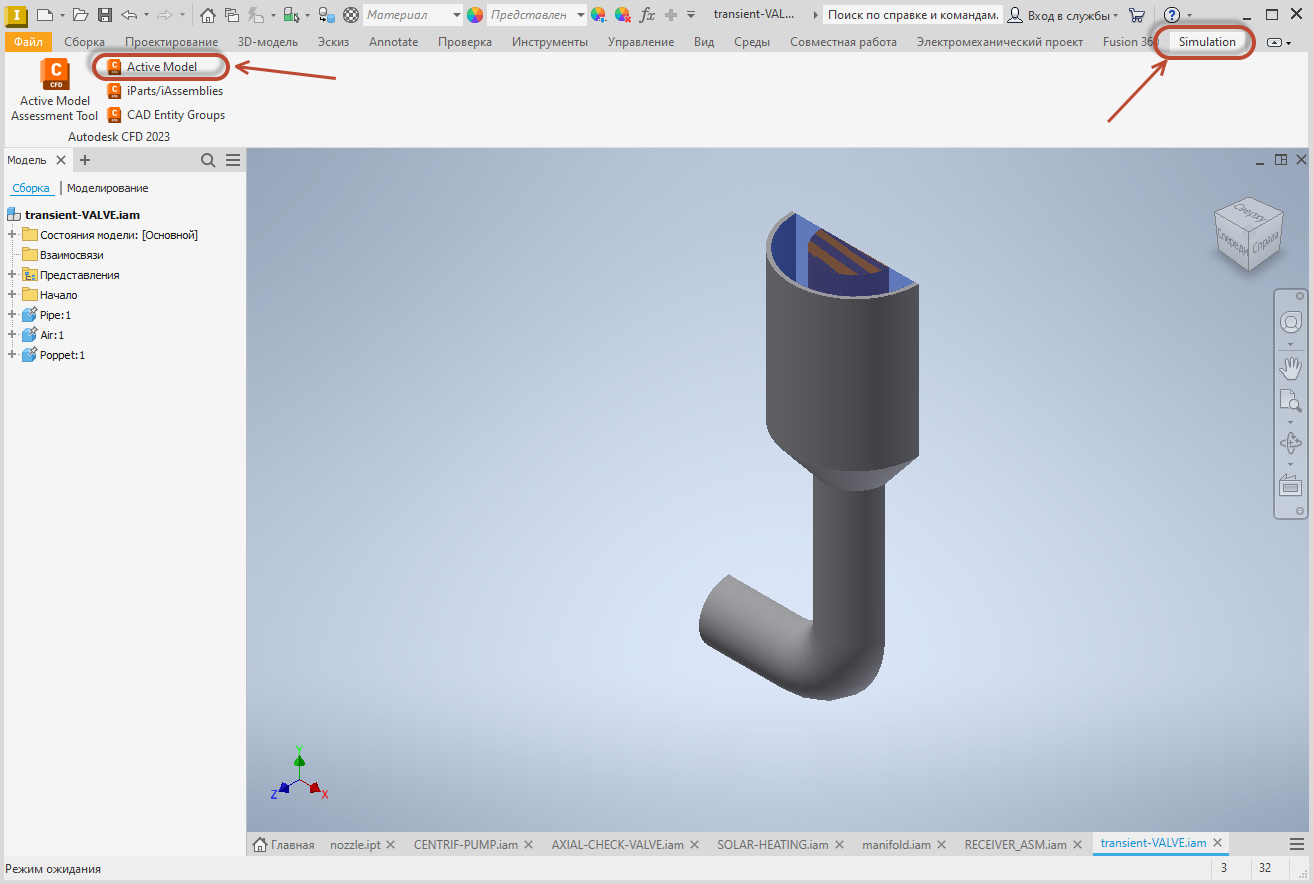This screenshot has width=1313, height=884.
Task: Select the Air:1 component in browser
Action: [x=52, y=335]
